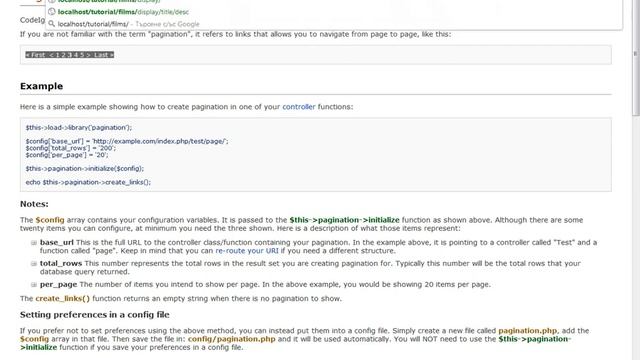
Task: Follow the re-route your URI link
Action: click(x=247, y=251)
